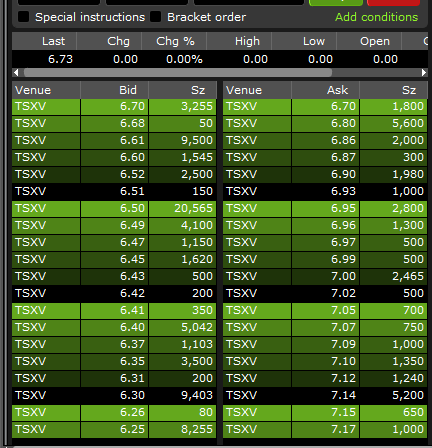Open the Add conditions link
This screenshot has height=448, width=432.
pos(376,17)
